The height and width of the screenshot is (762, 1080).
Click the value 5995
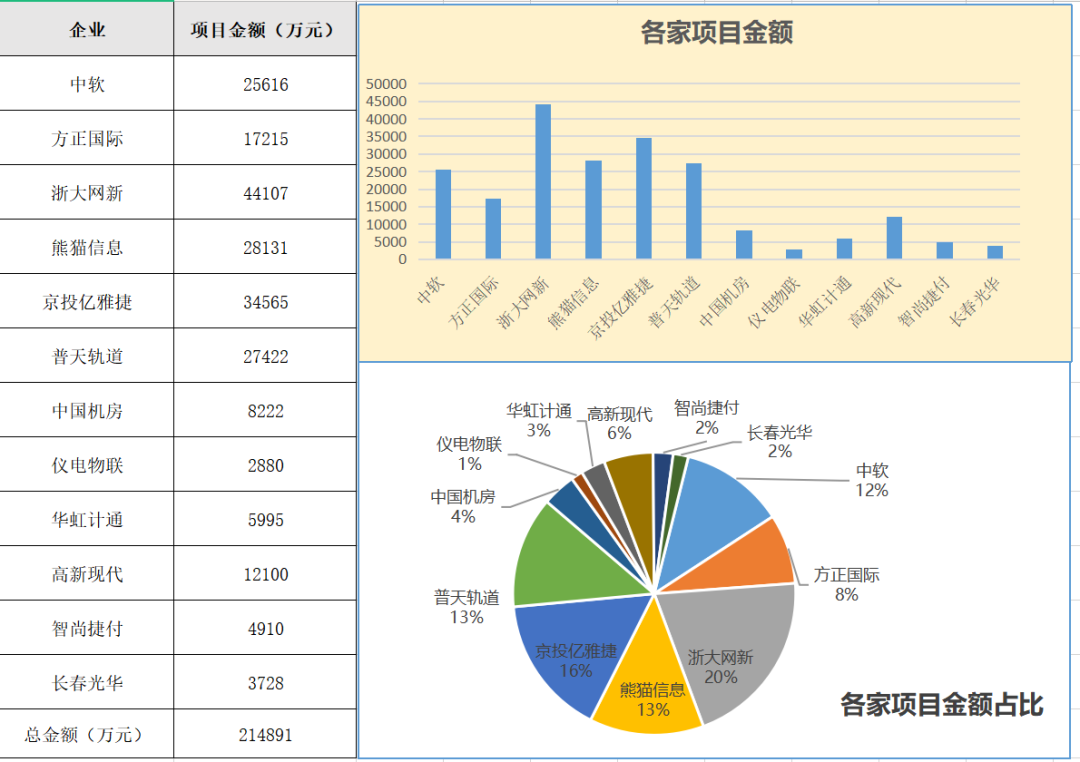[x=265, y=519]
